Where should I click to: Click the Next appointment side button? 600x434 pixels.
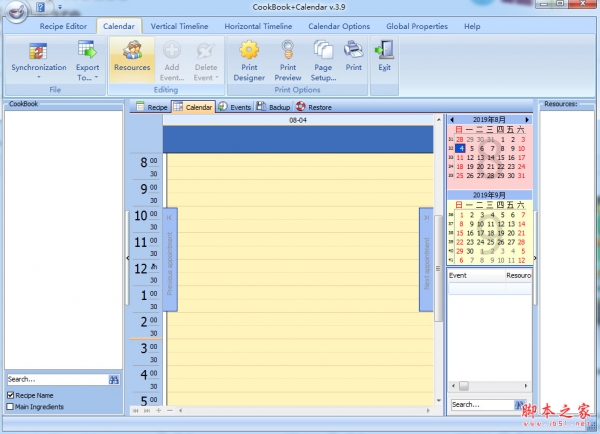(x=426, y=259)
